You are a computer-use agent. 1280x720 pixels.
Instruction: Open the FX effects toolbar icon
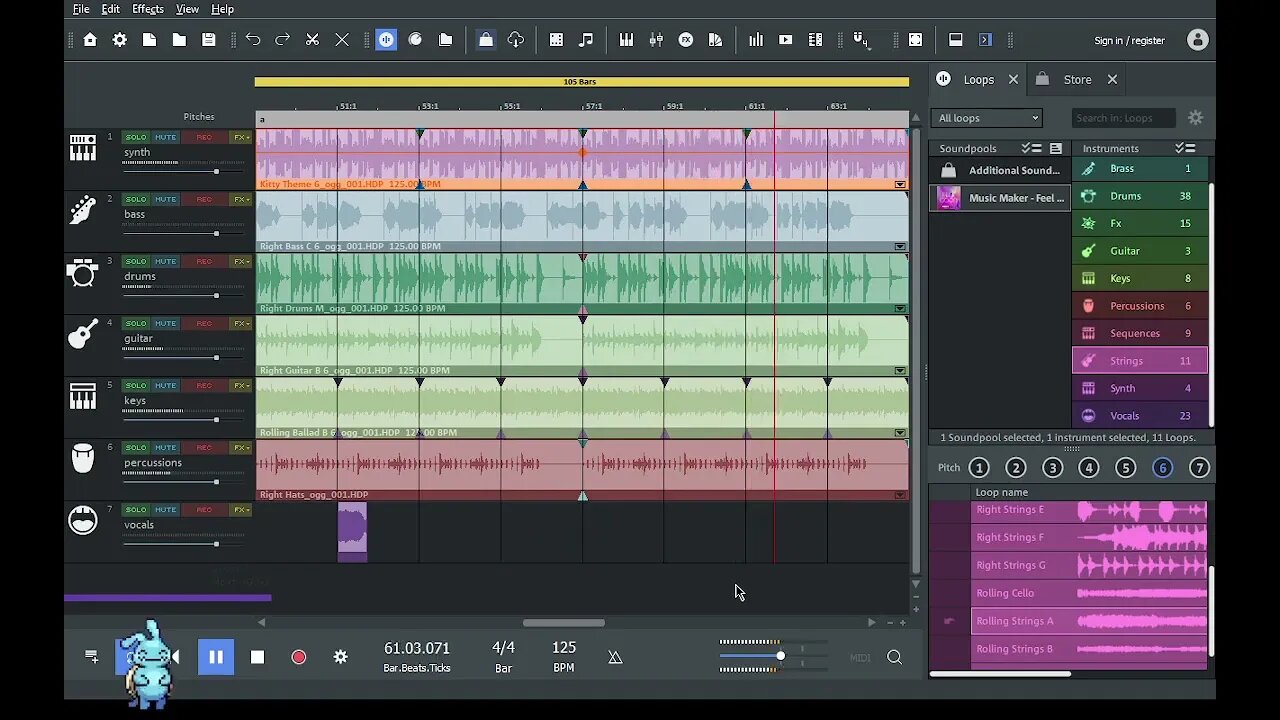pyautogui.click(x=686, y=40)
